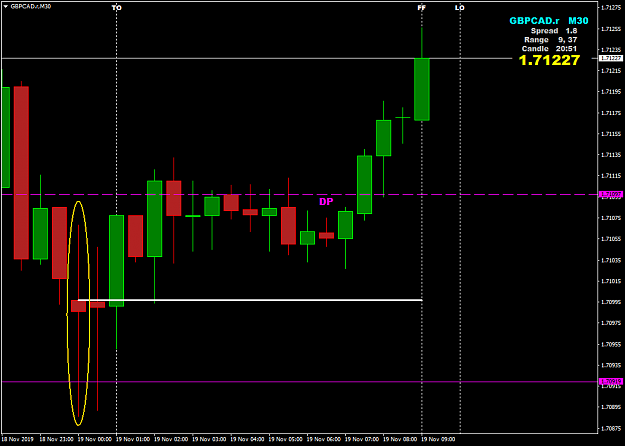The height and width of the screenshot is (446, 625).
Task: Click 1.71115 on the price scale
Action: pos(611,176)
